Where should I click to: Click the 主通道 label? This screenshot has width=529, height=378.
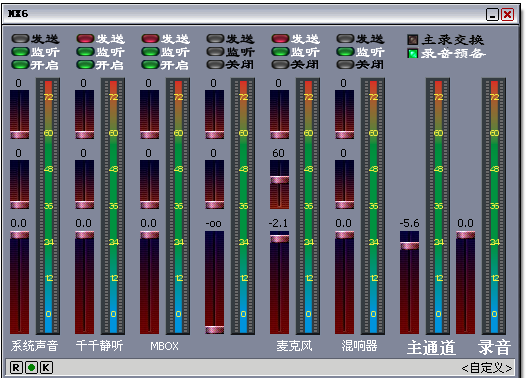(431, 348)
